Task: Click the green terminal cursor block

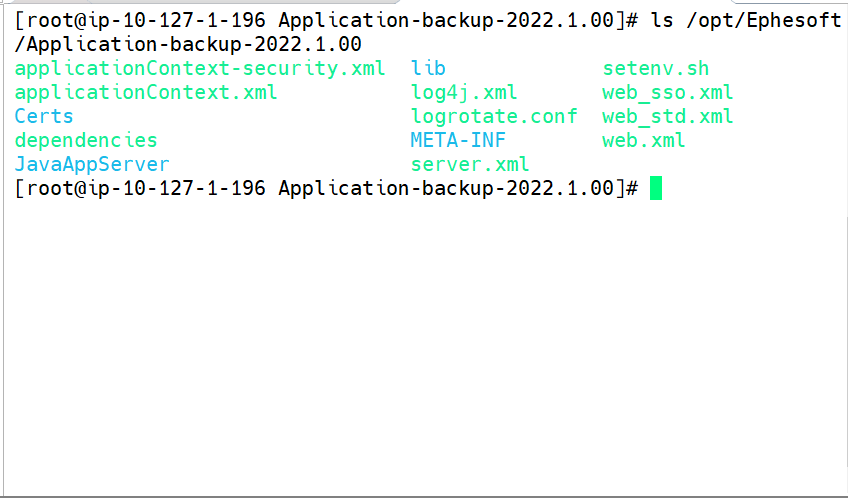Action: pos(655,188)
